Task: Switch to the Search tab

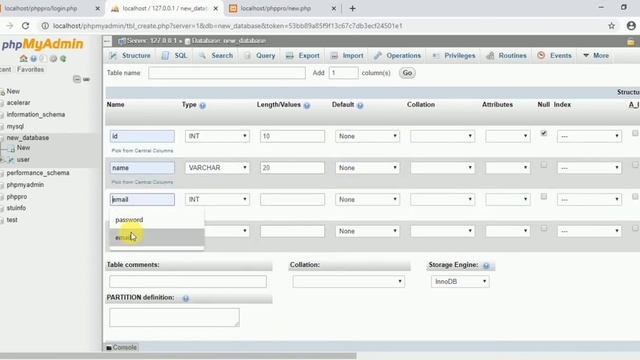Action: [x=216, y=56]
